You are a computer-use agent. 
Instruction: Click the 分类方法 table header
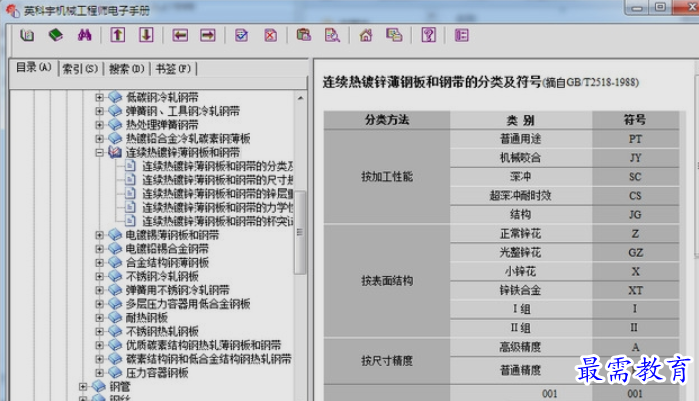point(387,120)
